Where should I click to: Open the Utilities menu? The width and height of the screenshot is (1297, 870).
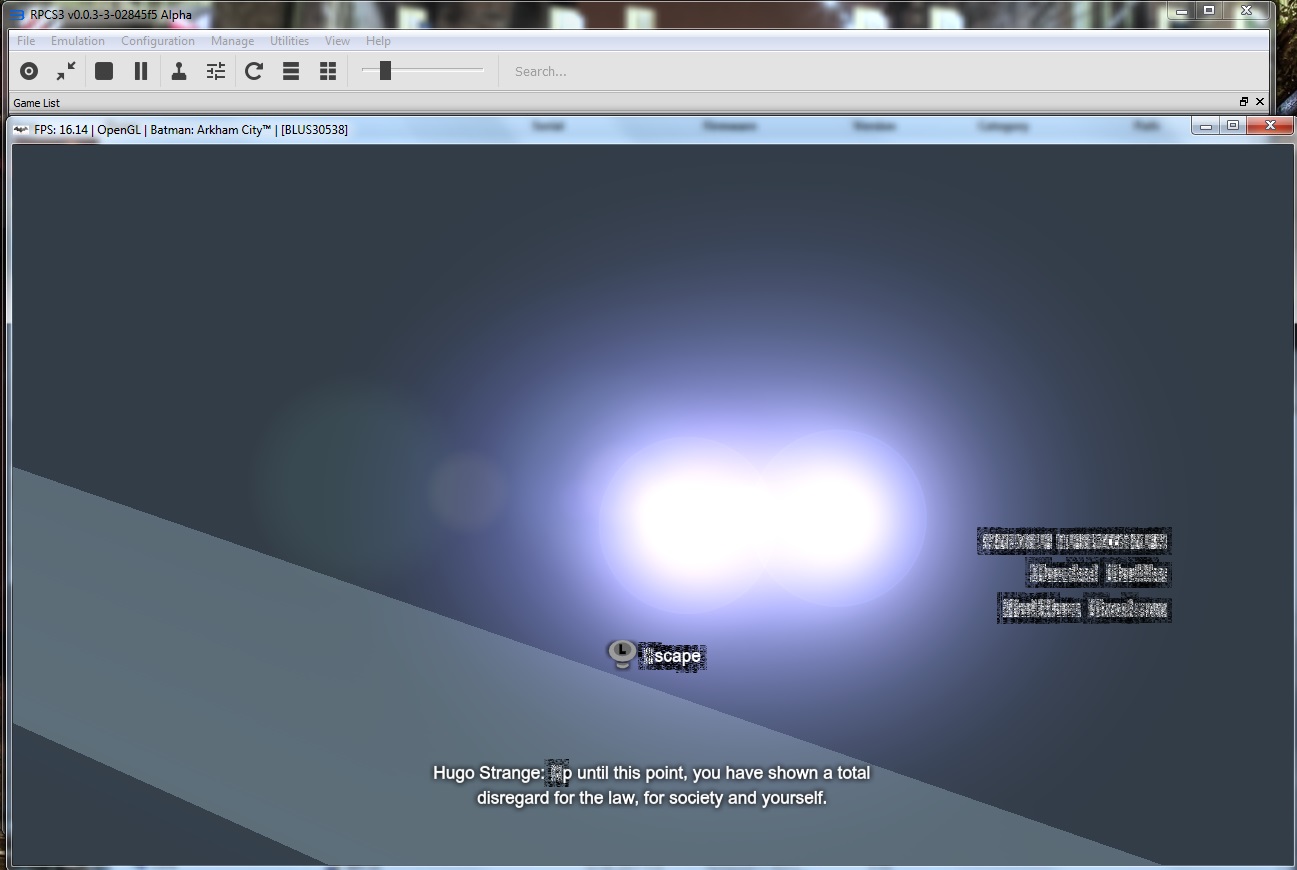tap(289, 41)
